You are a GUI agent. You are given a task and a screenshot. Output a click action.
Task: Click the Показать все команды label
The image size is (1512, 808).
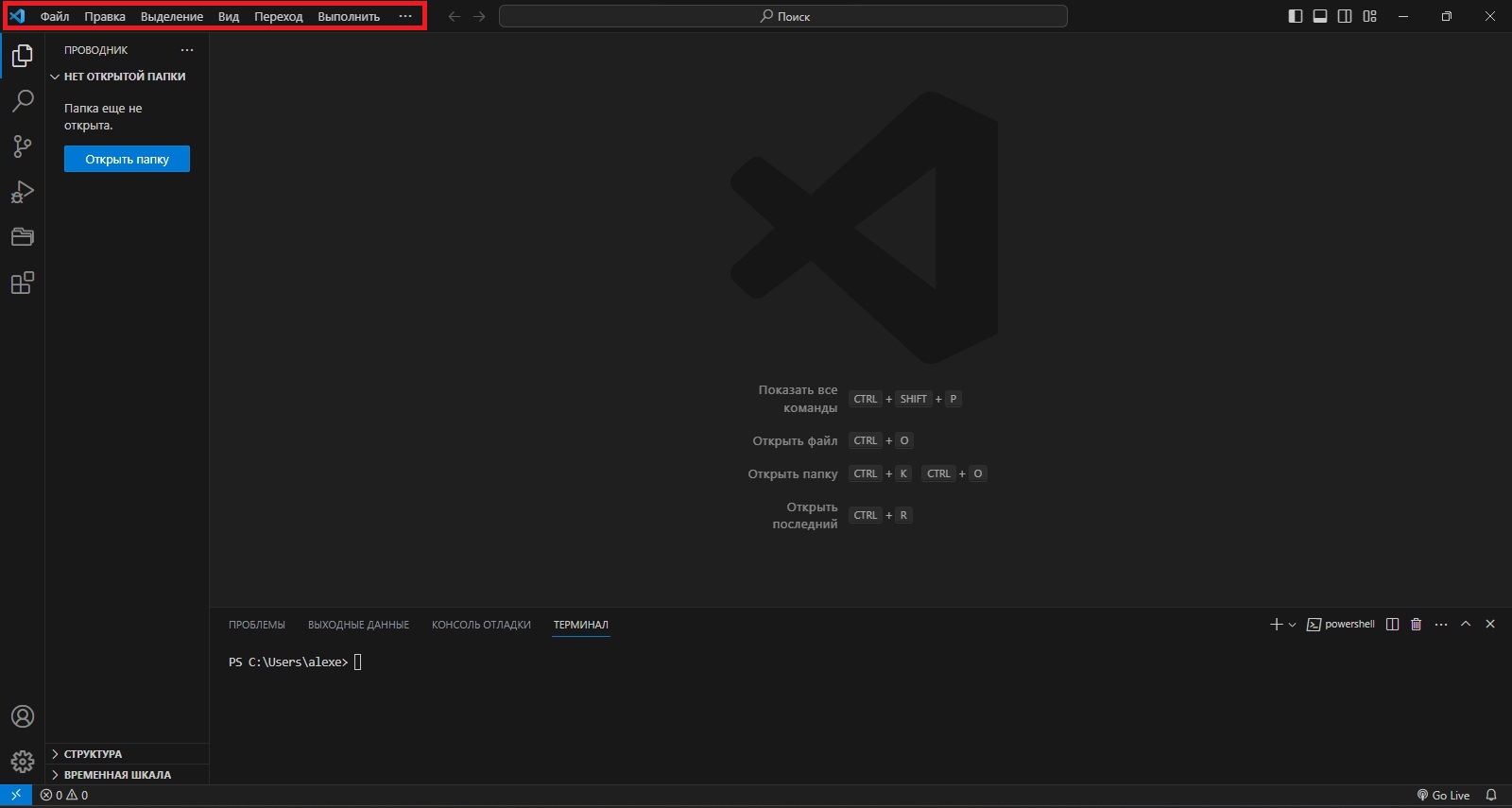point(798,399)
